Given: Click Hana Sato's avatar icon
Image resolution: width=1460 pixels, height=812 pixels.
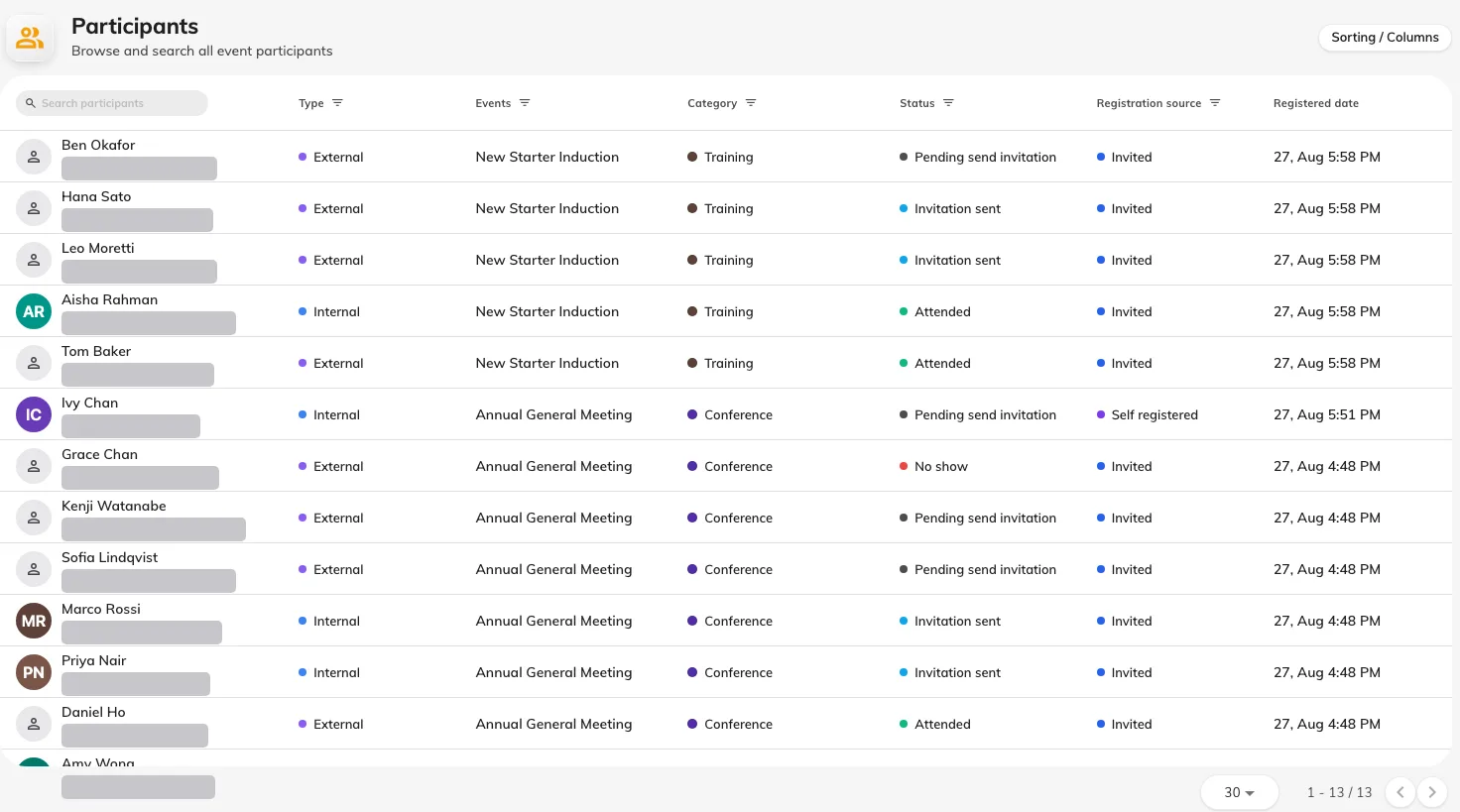Looking at the screenshot, I should 34,208.
